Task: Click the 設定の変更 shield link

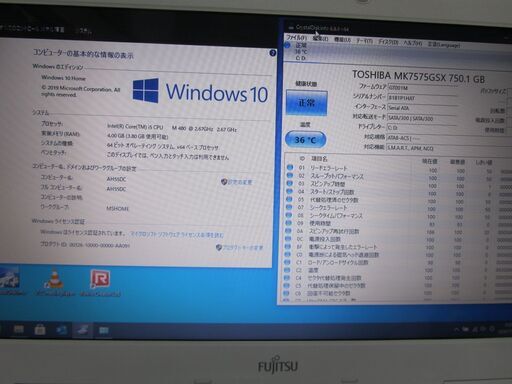Action: pyautogui.click(x=237, y=182)
